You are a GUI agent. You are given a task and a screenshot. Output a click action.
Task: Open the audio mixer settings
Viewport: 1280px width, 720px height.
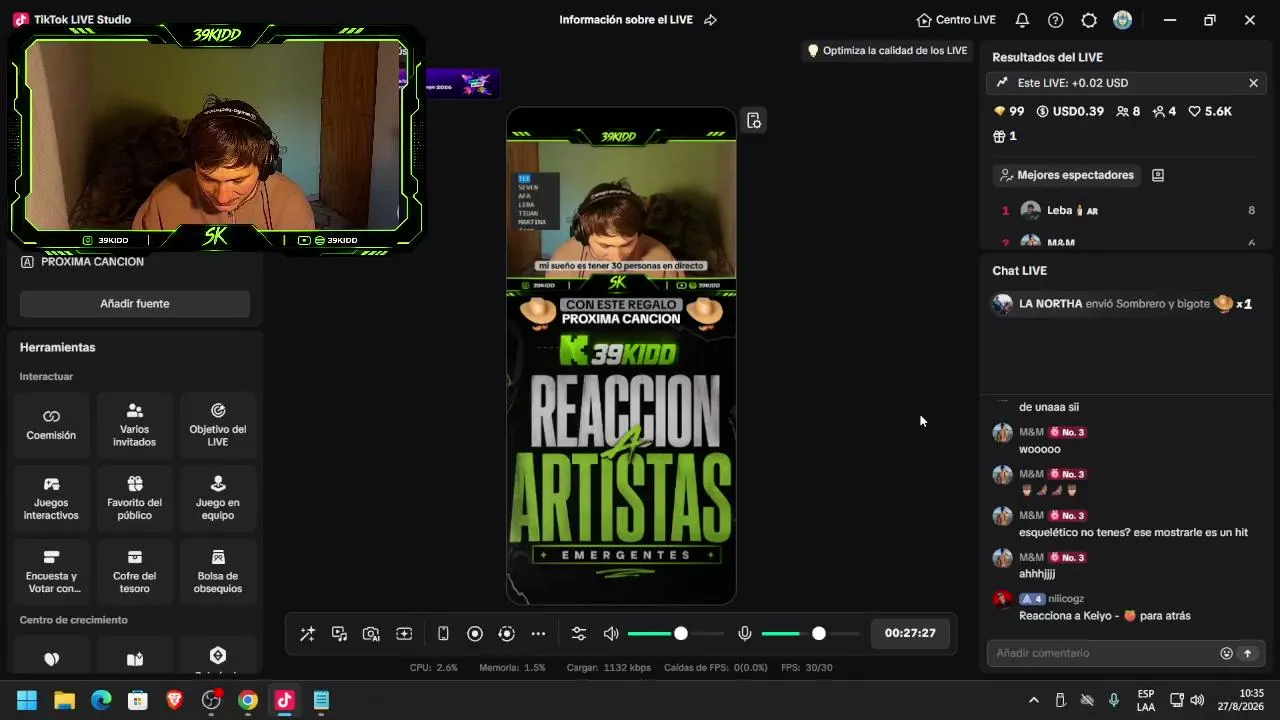[x=579, y=634]
